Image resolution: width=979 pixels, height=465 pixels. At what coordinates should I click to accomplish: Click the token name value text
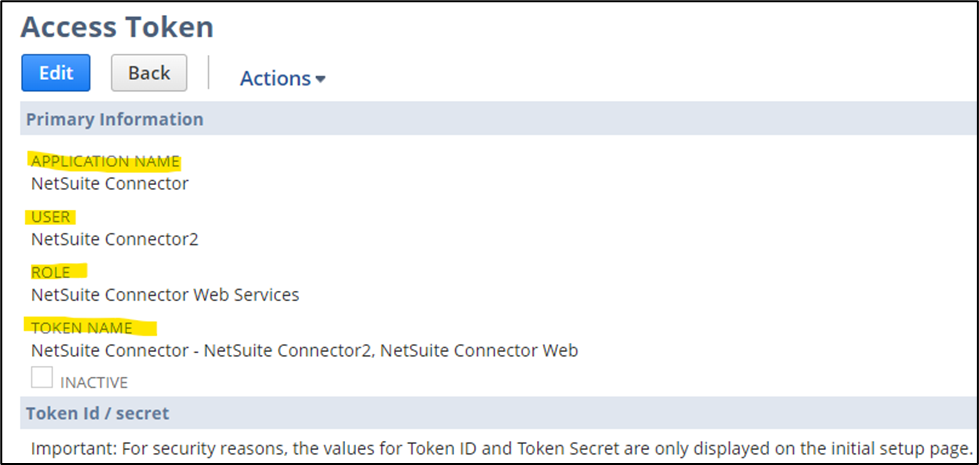pyautogui.click(x=304, y=350)
